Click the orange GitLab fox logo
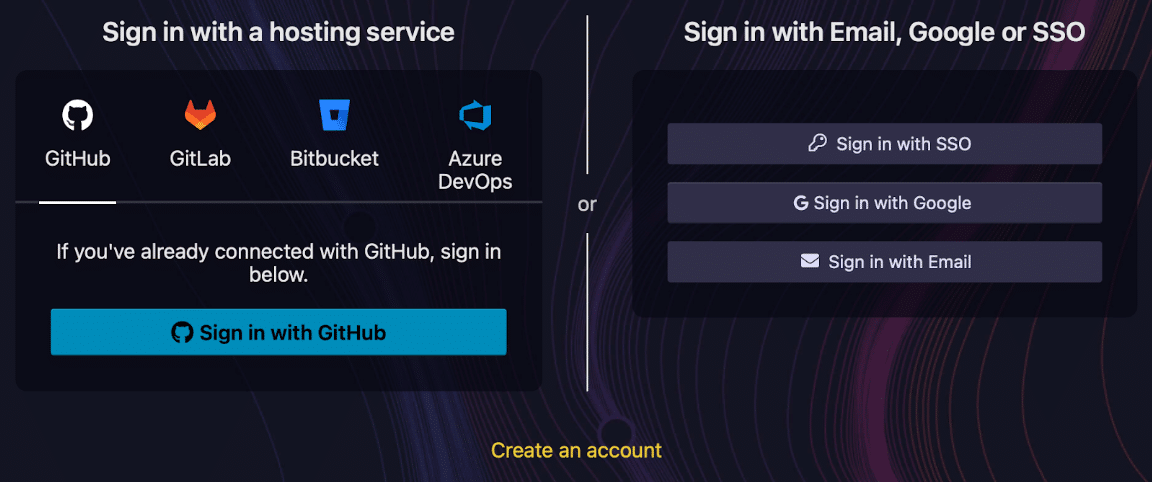 [200, 115]
